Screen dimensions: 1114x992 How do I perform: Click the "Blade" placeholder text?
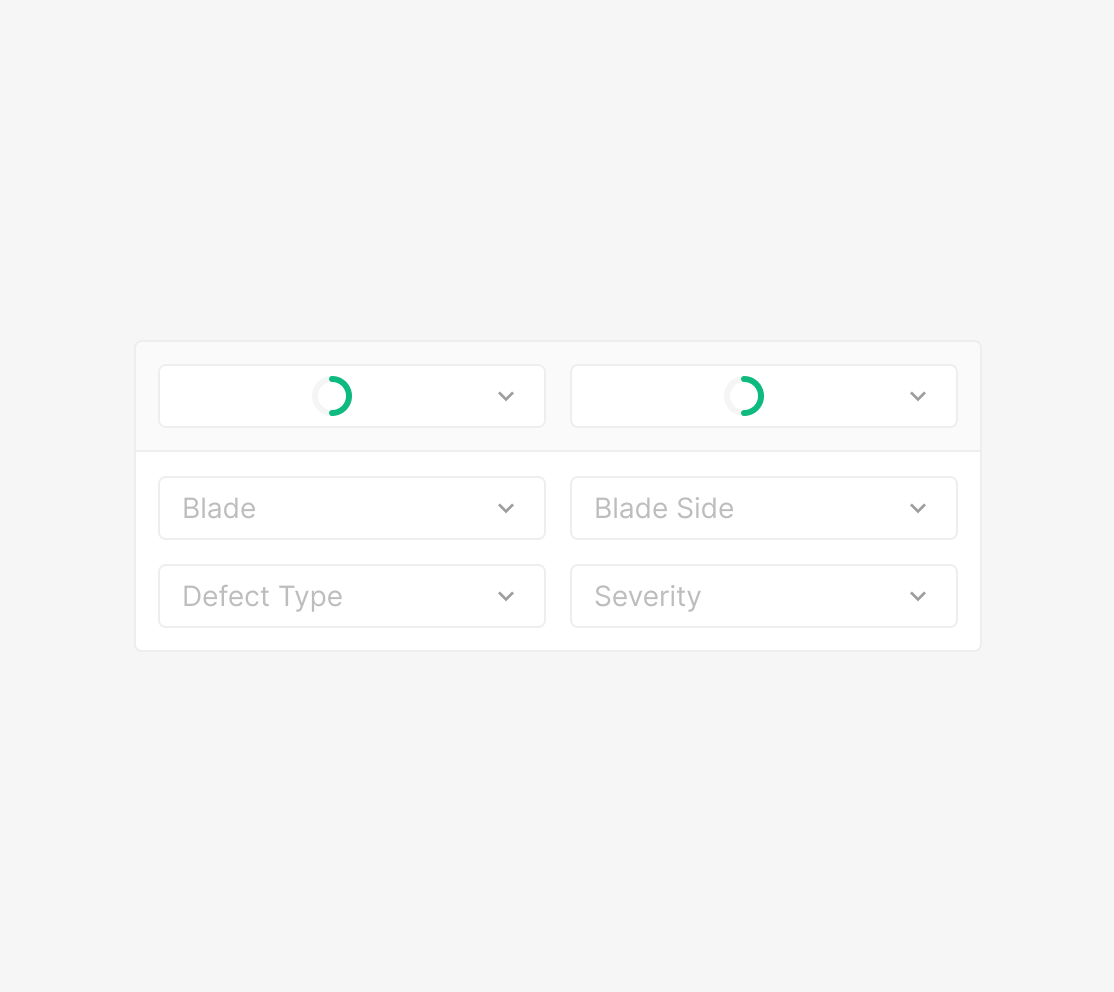219,508
